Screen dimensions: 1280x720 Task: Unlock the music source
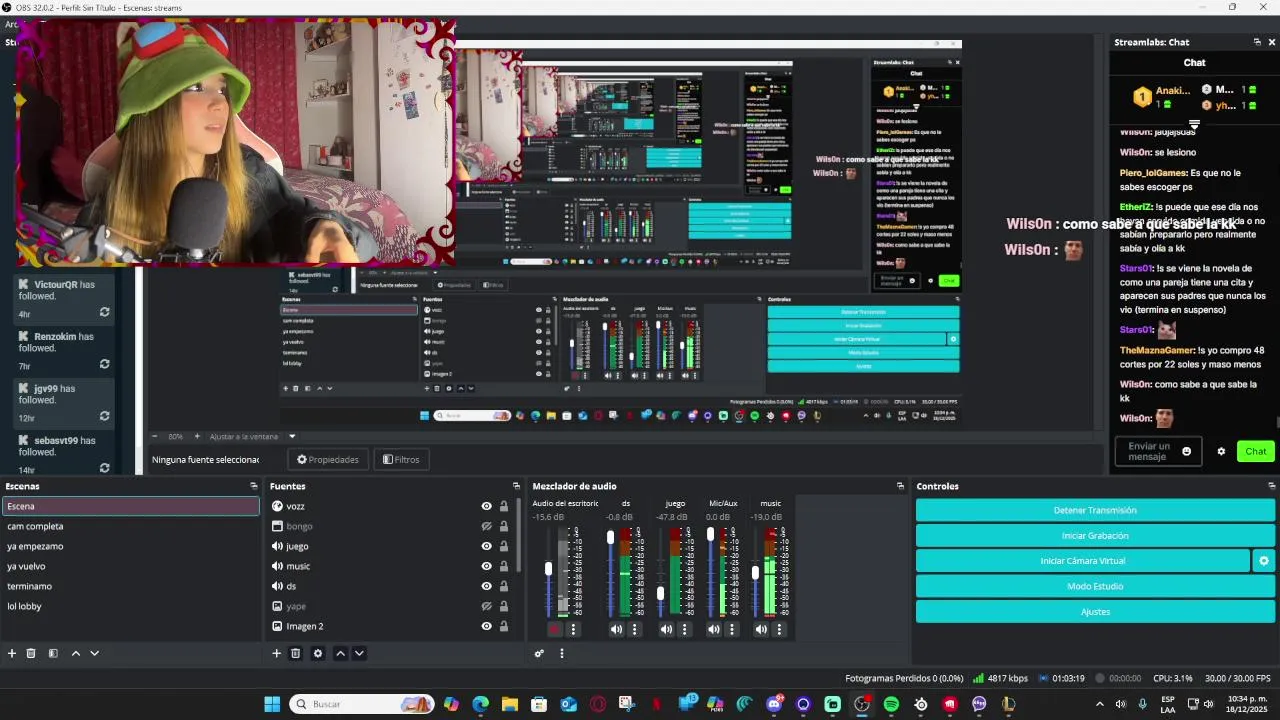(x=504, y=566)
